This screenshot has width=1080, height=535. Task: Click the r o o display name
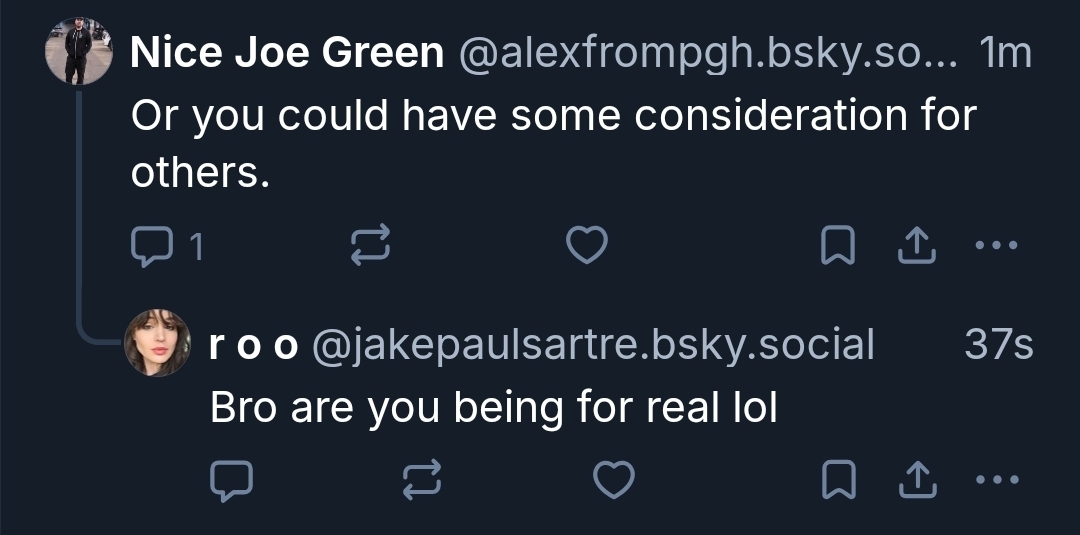[x=254, y=344]
